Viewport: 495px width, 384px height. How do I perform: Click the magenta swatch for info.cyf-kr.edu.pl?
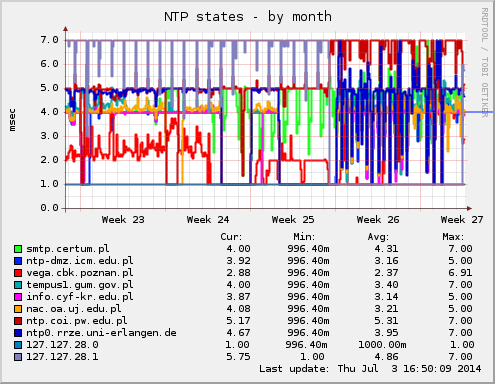(x=18, y=297)
